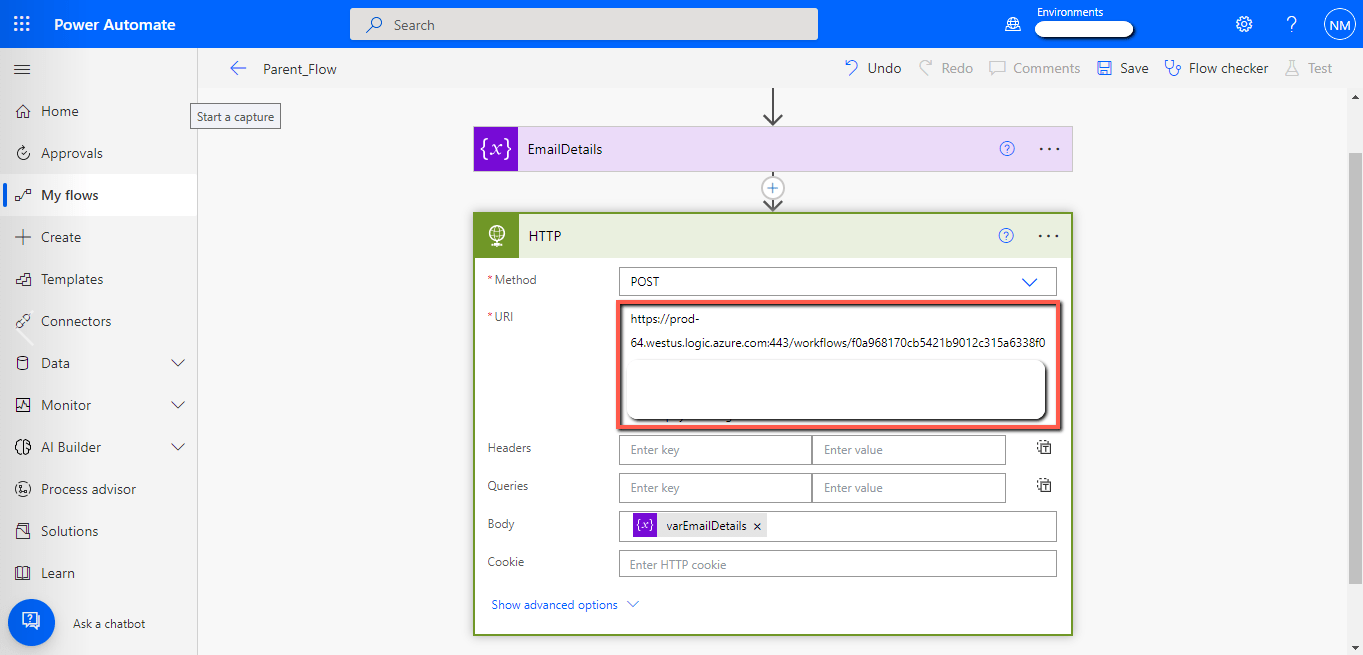Open Connectors in the sidebar
Viewport: 1363px width, 655px height.
click(x=98, y=321)
